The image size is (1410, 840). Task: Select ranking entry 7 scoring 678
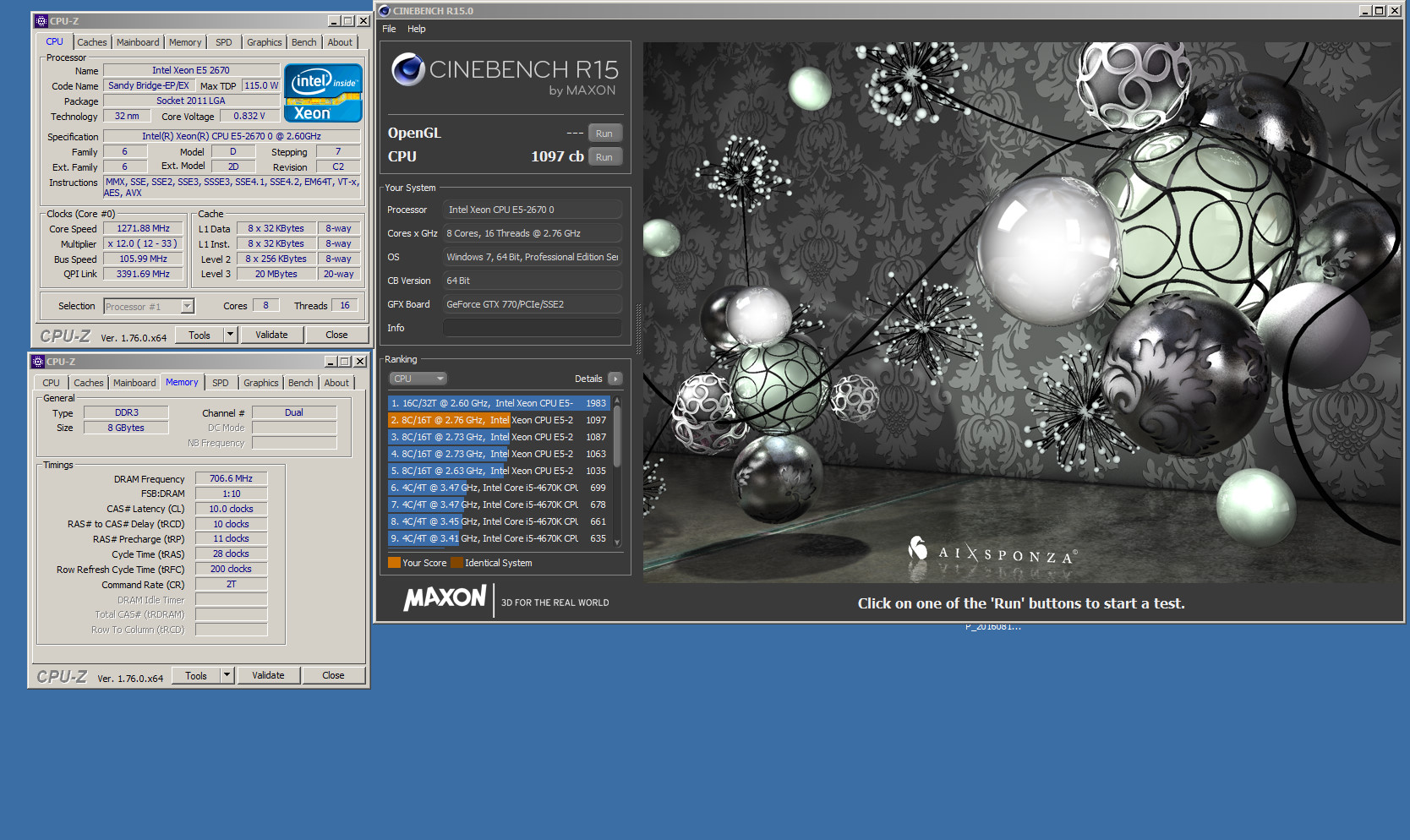coord(499,505)
